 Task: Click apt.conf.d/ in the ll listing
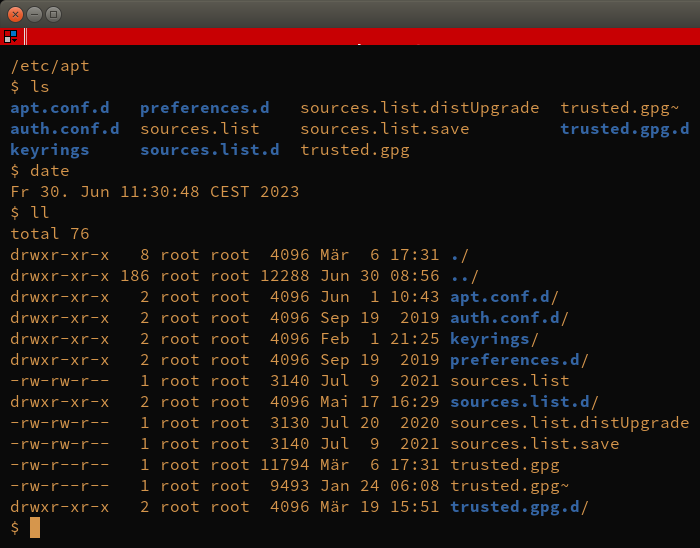point(504,297)
